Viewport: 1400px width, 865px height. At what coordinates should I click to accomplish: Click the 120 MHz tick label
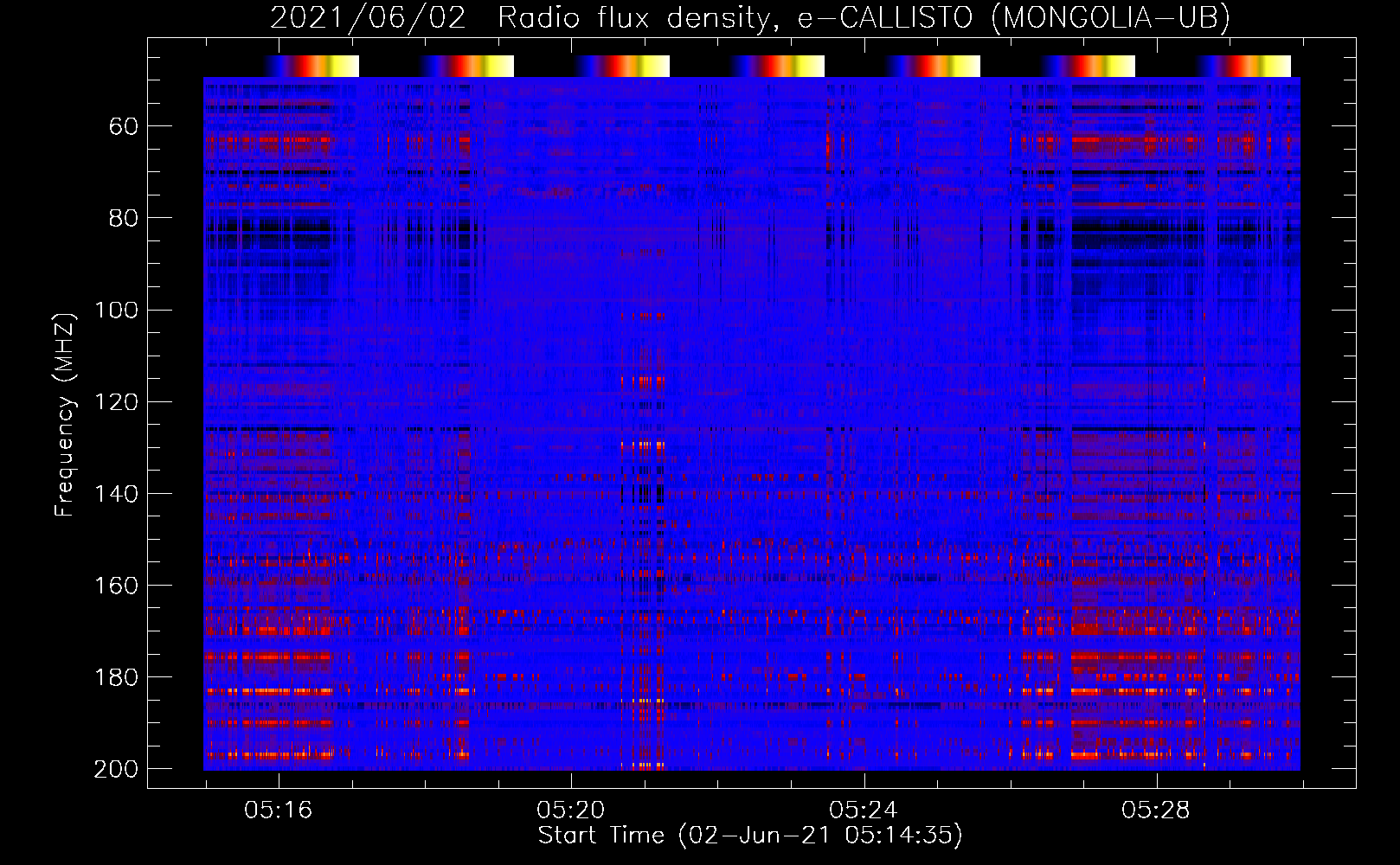pyautogui.click(x=117, y=401)
